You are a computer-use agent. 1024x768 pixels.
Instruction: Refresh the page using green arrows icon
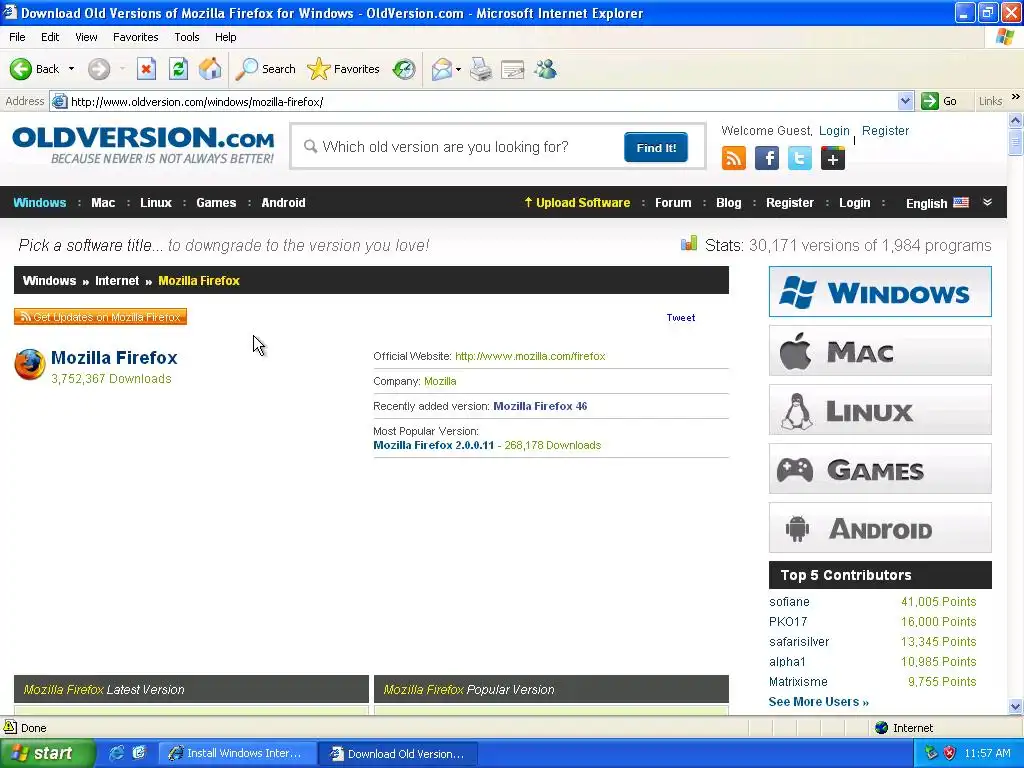tap(178, 69)
